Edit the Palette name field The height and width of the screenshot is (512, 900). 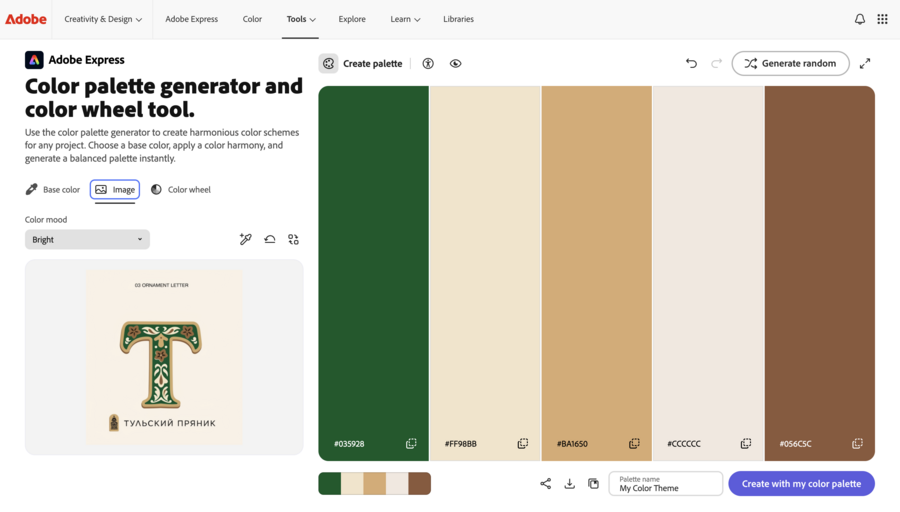[666, 484]
